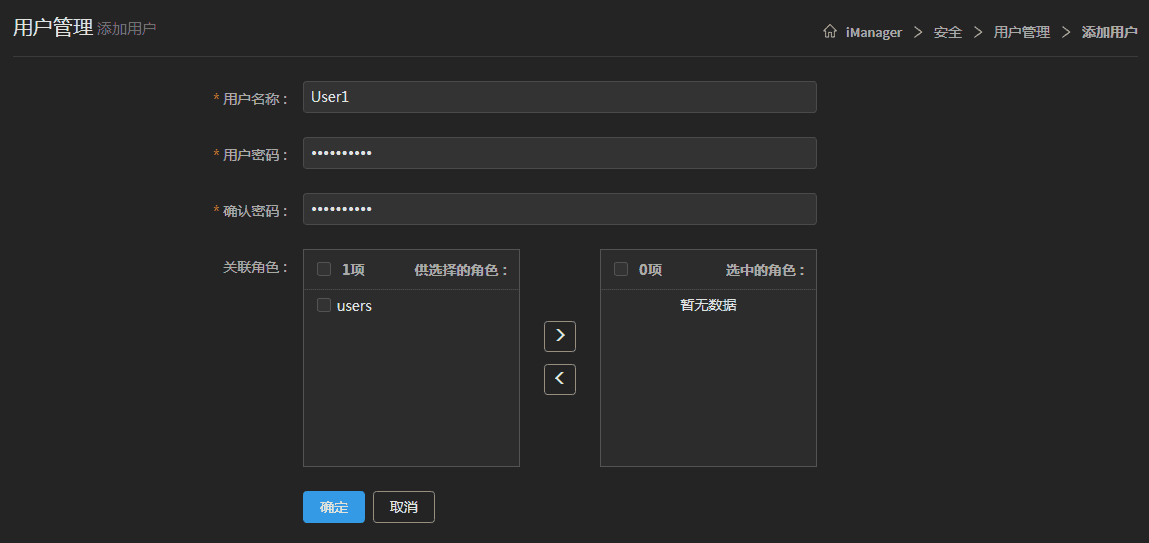Image resolution: width=1149 pixels, height=543 pixels.
Task: Click the 用户管理 page heading
Action: (52, 28)
